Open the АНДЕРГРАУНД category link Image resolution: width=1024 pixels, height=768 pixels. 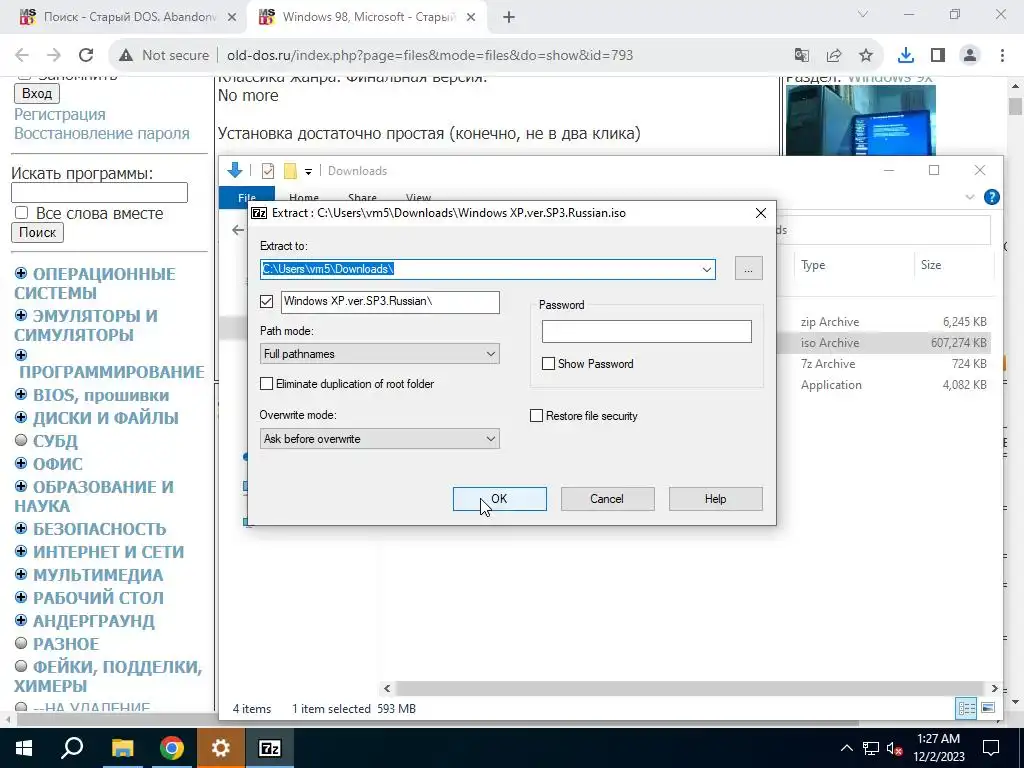(94, 621)
